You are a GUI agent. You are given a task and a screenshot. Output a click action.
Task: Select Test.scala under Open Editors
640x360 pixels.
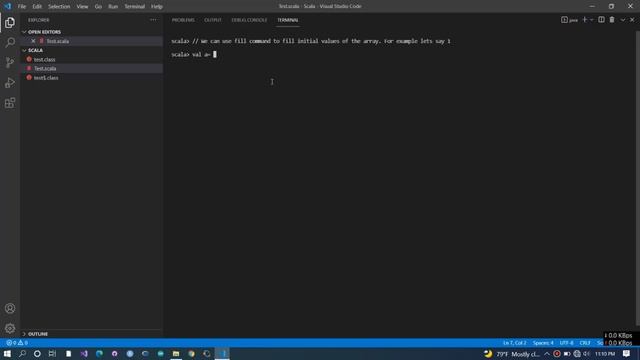58,41
